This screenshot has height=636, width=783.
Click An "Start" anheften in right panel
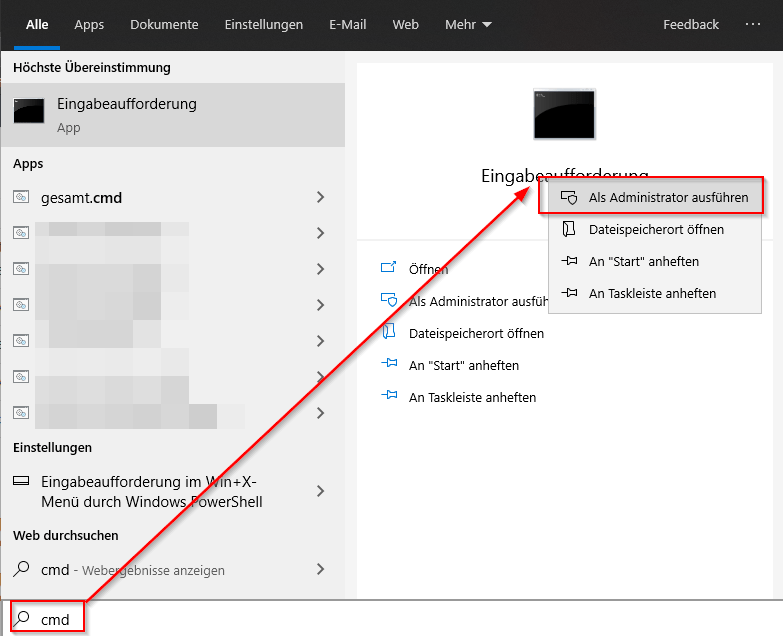tap(463, 365)
